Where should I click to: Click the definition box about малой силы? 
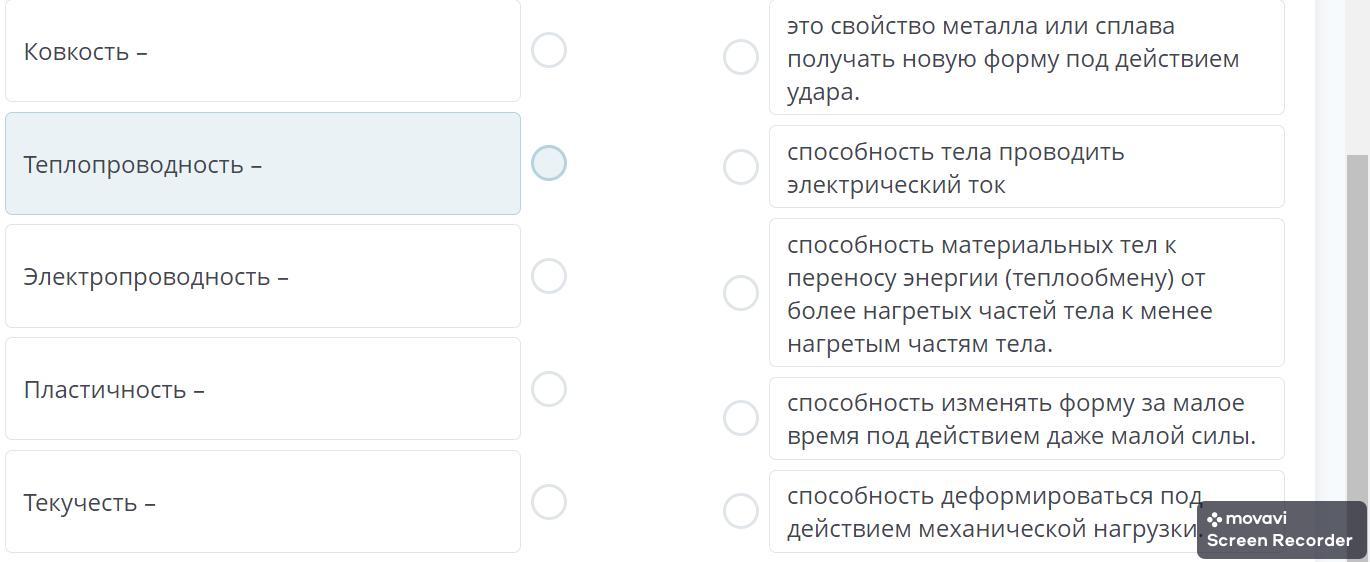tap(1027, 419)
